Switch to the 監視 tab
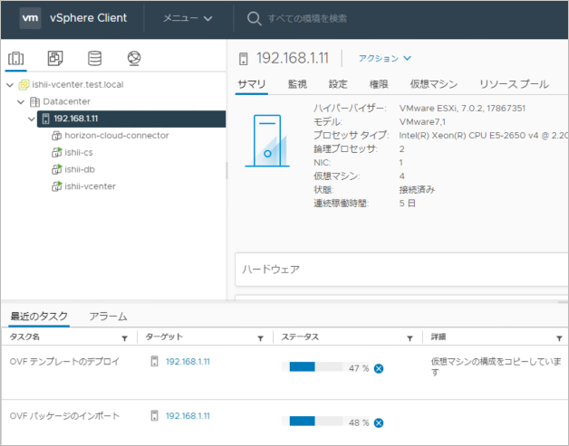The width and height of the screenshot is (569, 446). click(298, 84)
